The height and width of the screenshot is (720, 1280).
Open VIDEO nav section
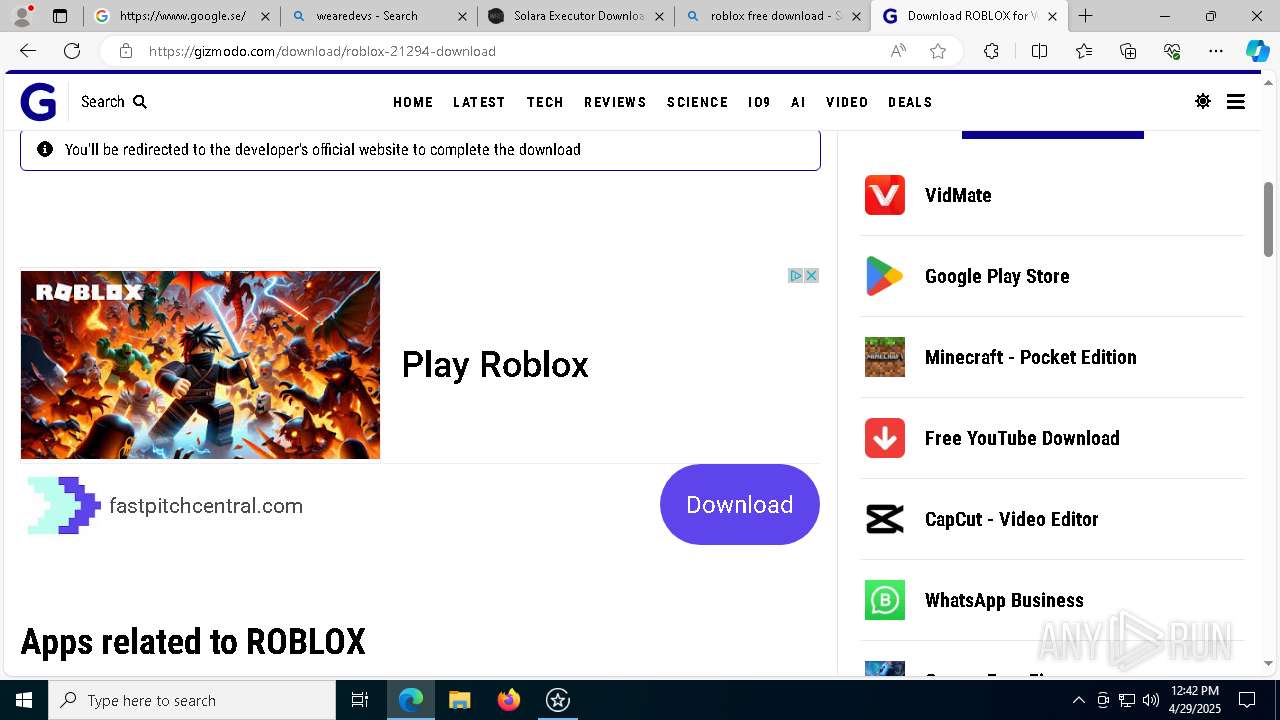point(847,102)
